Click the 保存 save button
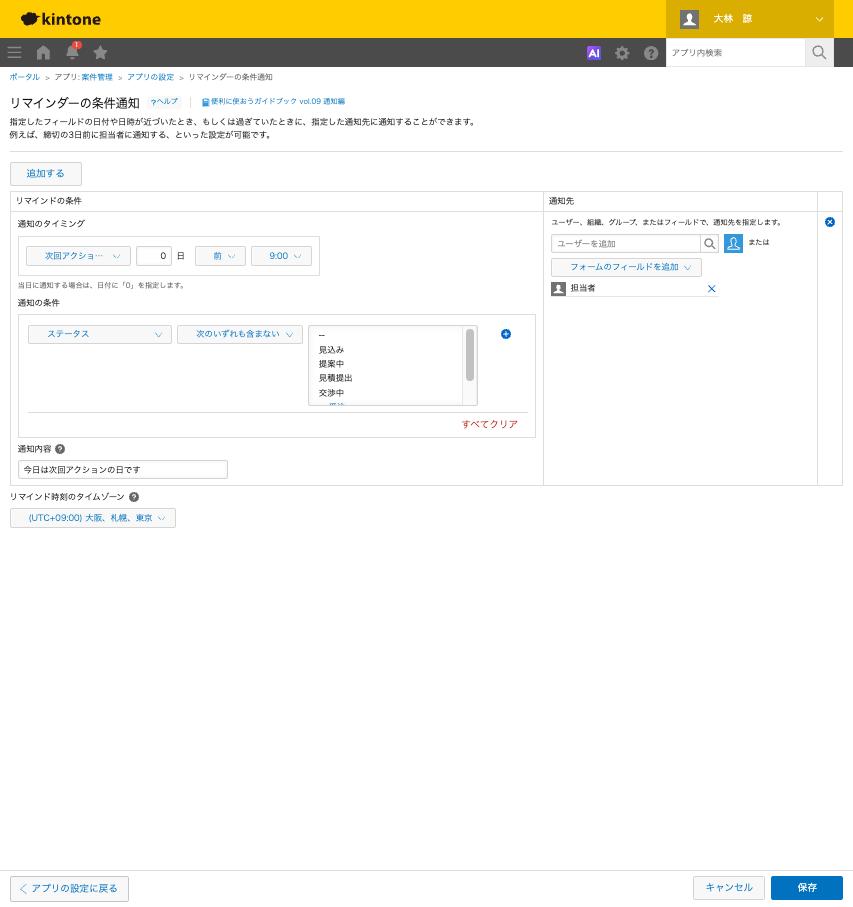Screen dimensions: 853x907 (807, 887)
